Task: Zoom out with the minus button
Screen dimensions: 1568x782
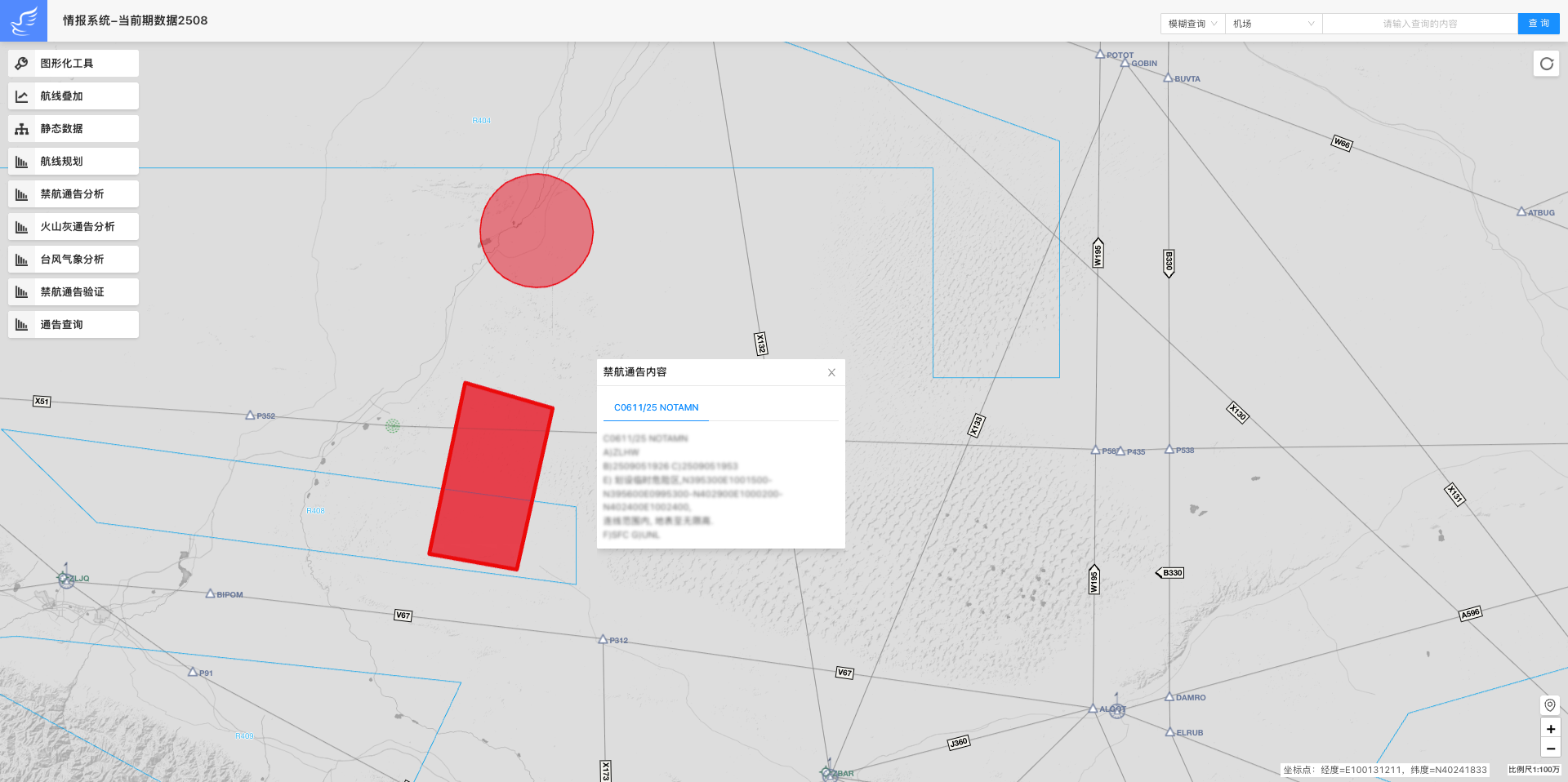Action: click(x=1550, y=749)
